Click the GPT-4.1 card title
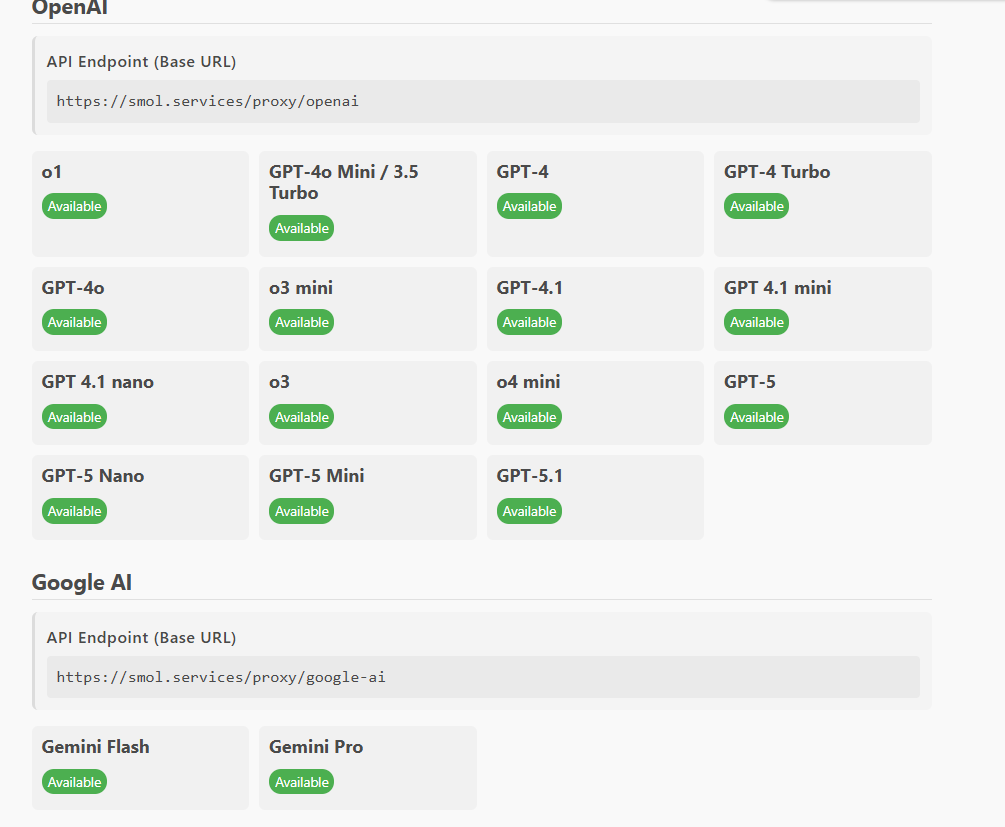This screenshot has width=1005, height=827. pos(529,288)
